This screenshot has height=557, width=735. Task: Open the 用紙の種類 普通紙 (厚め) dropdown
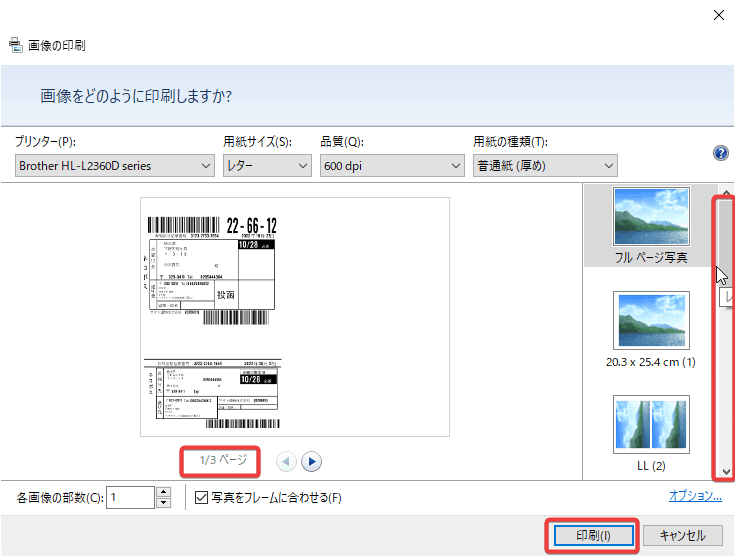coord(545,166)
